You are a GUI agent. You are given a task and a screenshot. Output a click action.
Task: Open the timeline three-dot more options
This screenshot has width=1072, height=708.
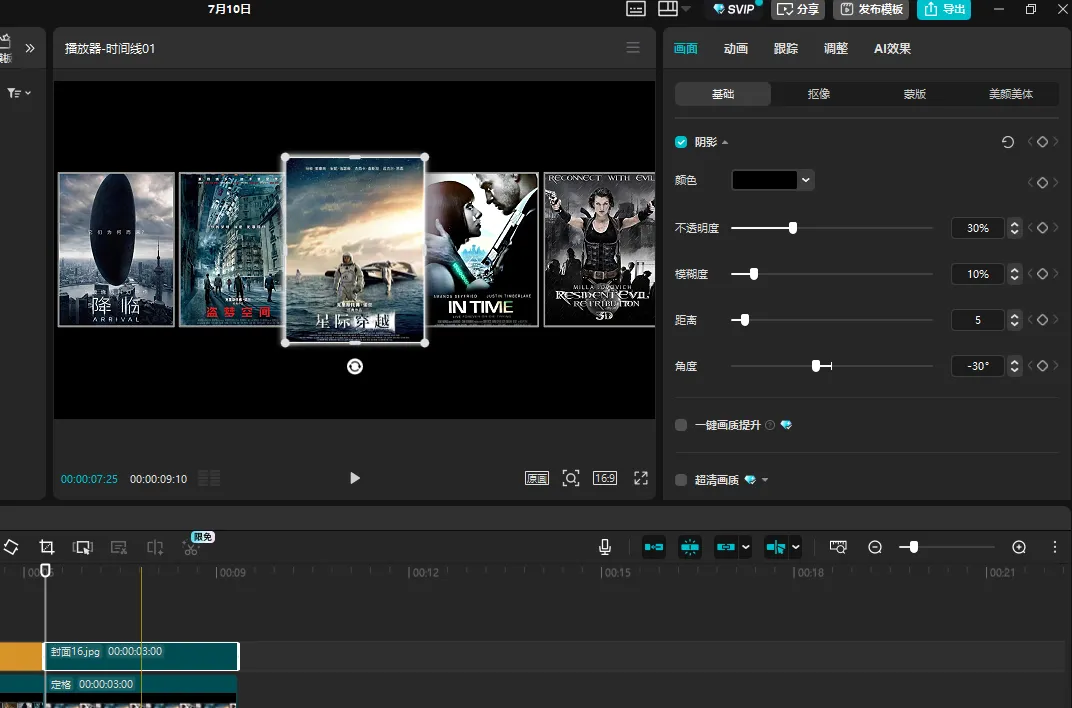click(1055, 547)
